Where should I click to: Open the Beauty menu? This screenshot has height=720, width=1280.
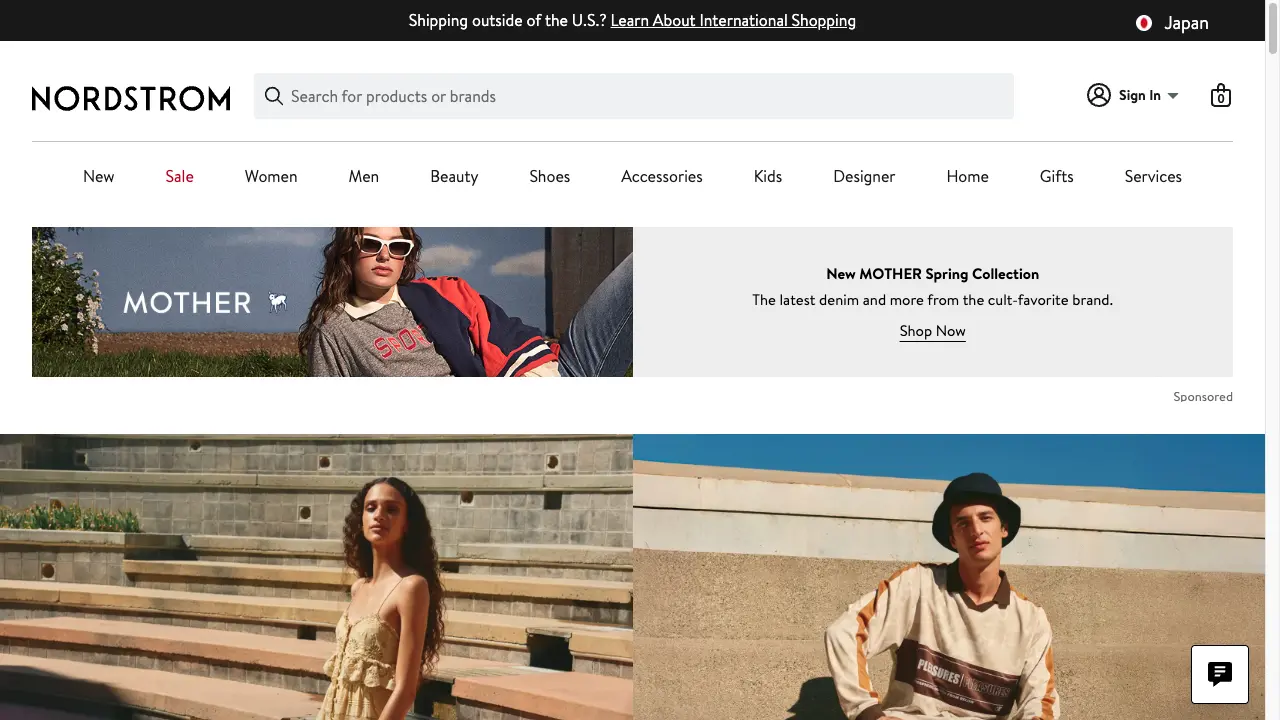click(454, 176)
